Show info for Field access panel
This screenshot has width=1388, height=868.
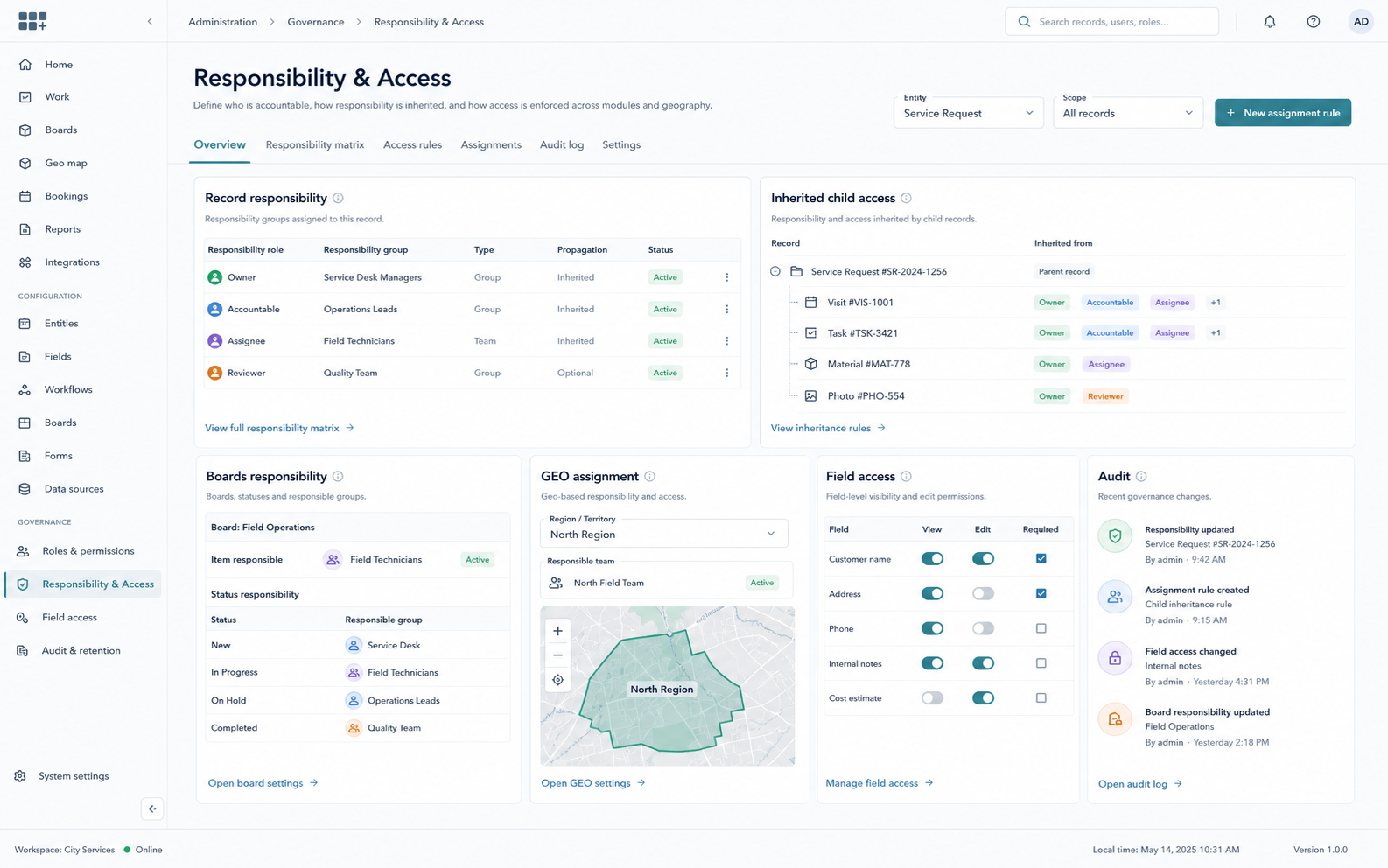(906, 477)
